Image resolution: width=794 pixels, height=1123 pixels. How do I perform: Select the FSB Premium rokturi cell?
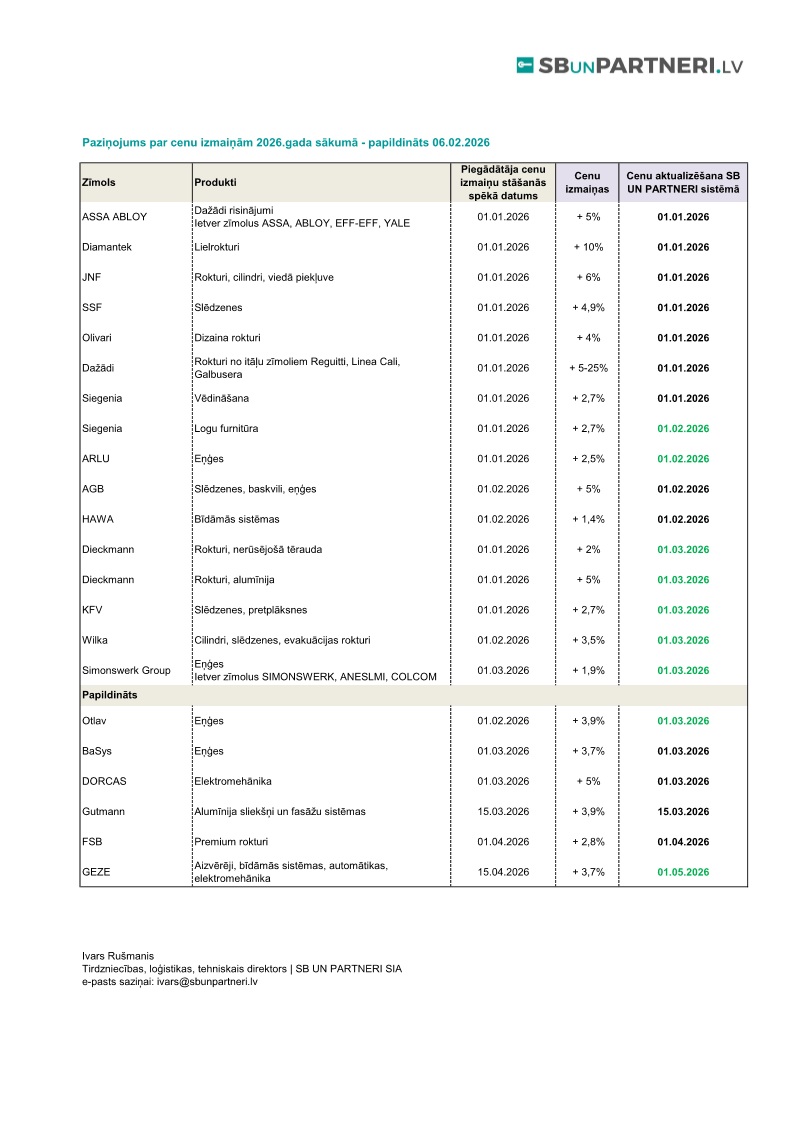(230, 842)
